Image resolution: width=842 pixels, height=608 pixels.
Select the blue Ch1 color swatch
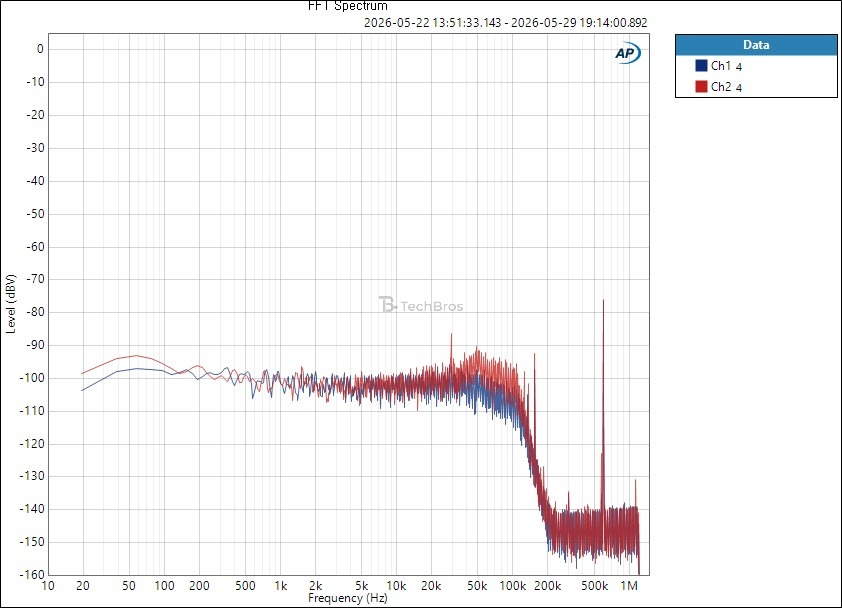coord(701,66)
